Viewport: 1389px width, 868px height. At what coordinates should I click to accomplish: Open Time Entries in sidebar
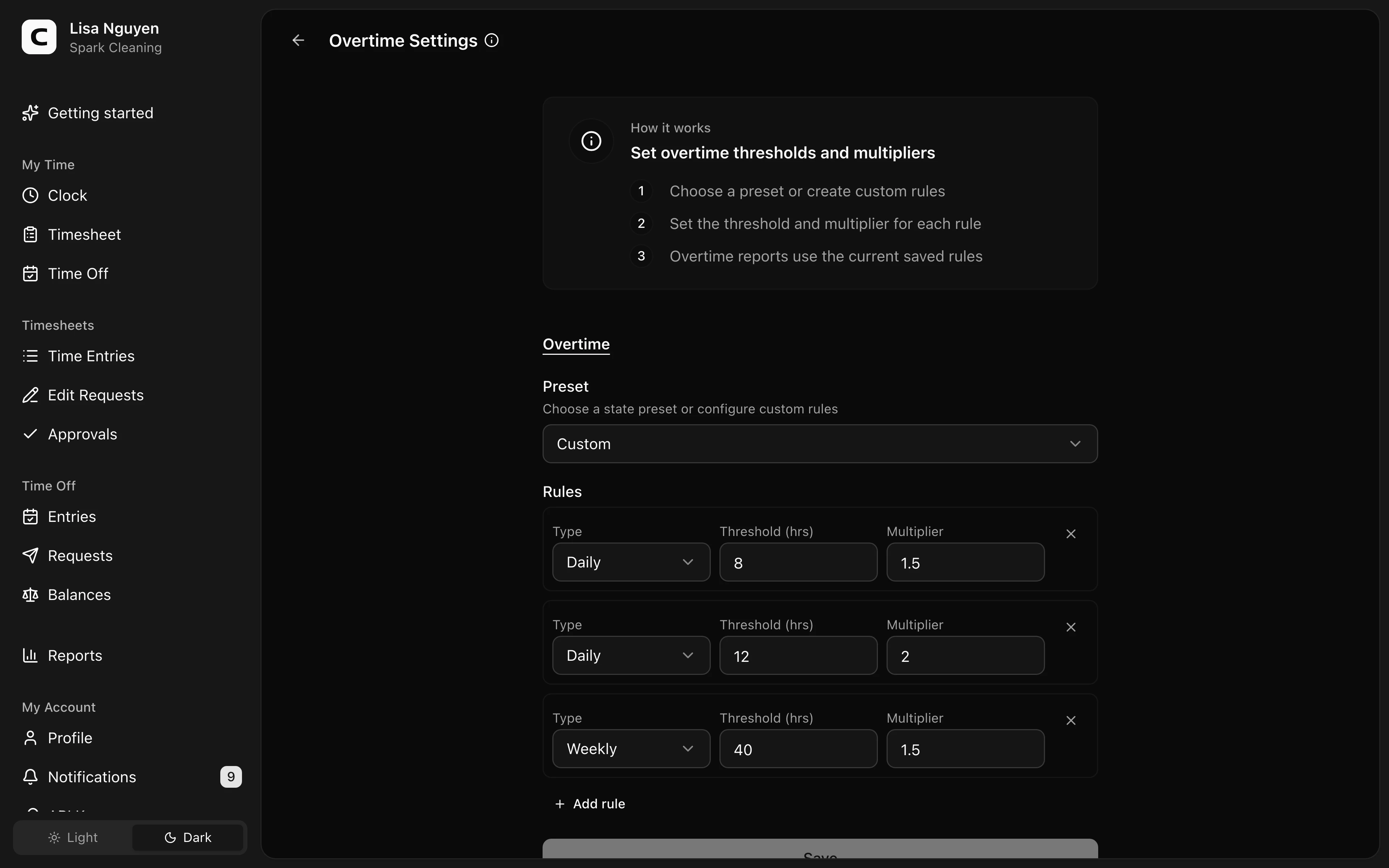coord(91,356)
